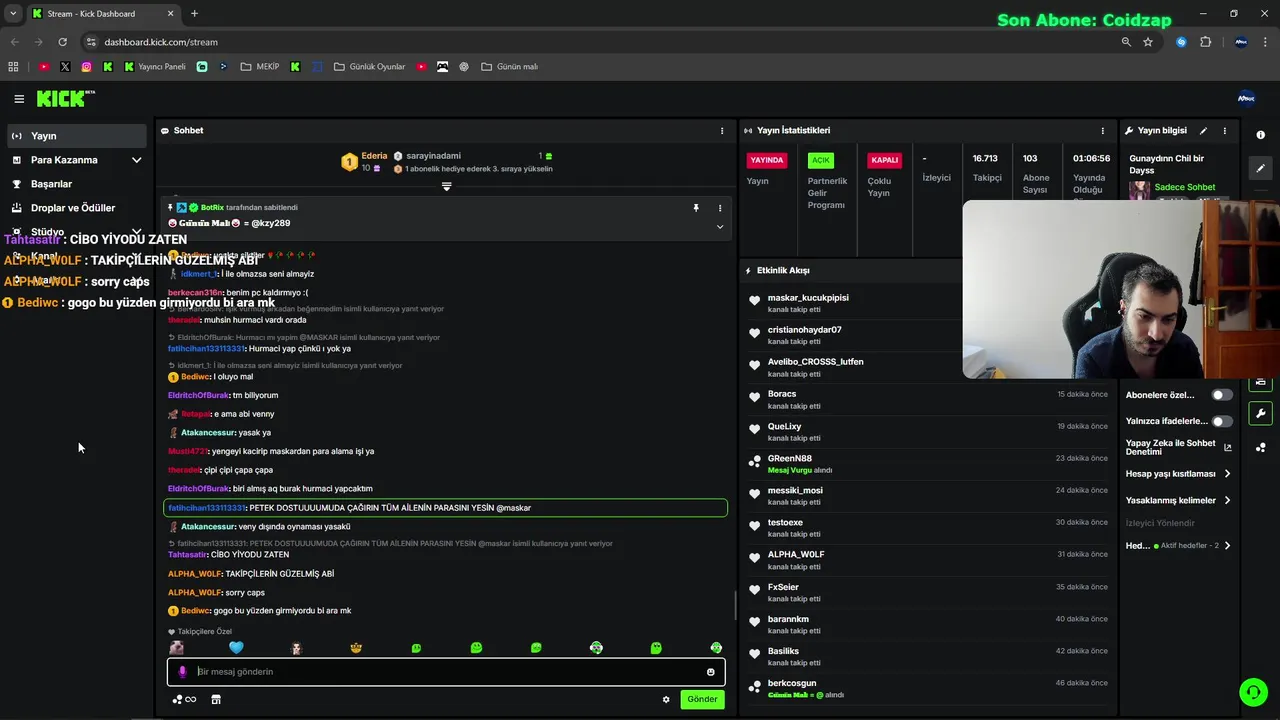
Task: Open the browser extensions puzzle icon
Action: (x=1205, y=42)
